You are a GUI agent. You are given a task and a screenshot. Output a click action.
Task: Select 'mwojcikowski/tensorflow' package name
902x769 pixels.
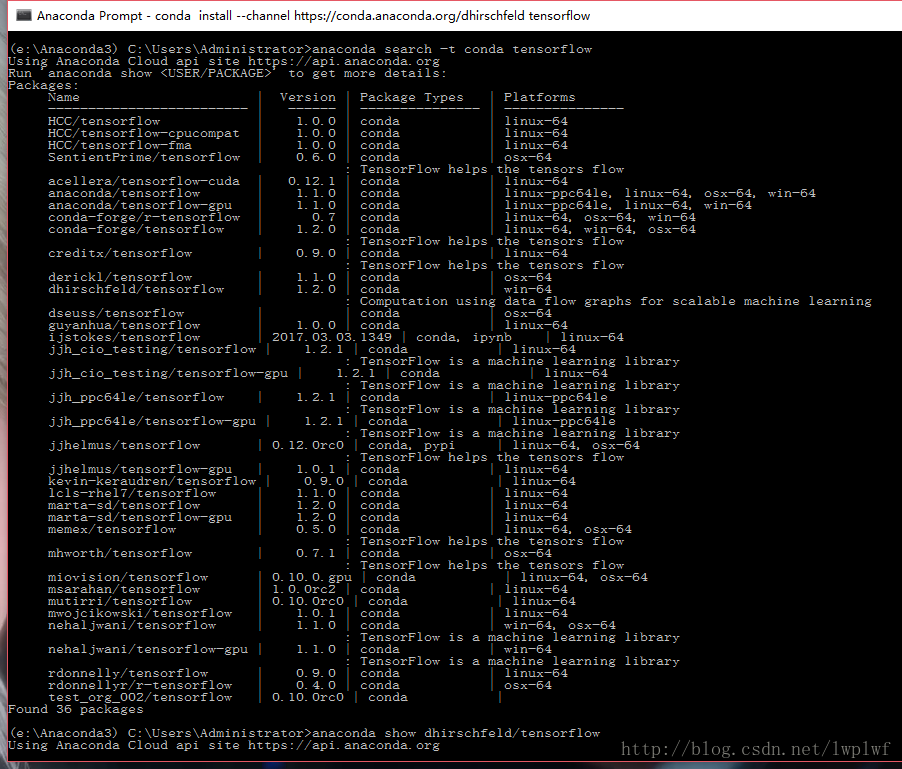pyautogui.click(x=140, y=614)
